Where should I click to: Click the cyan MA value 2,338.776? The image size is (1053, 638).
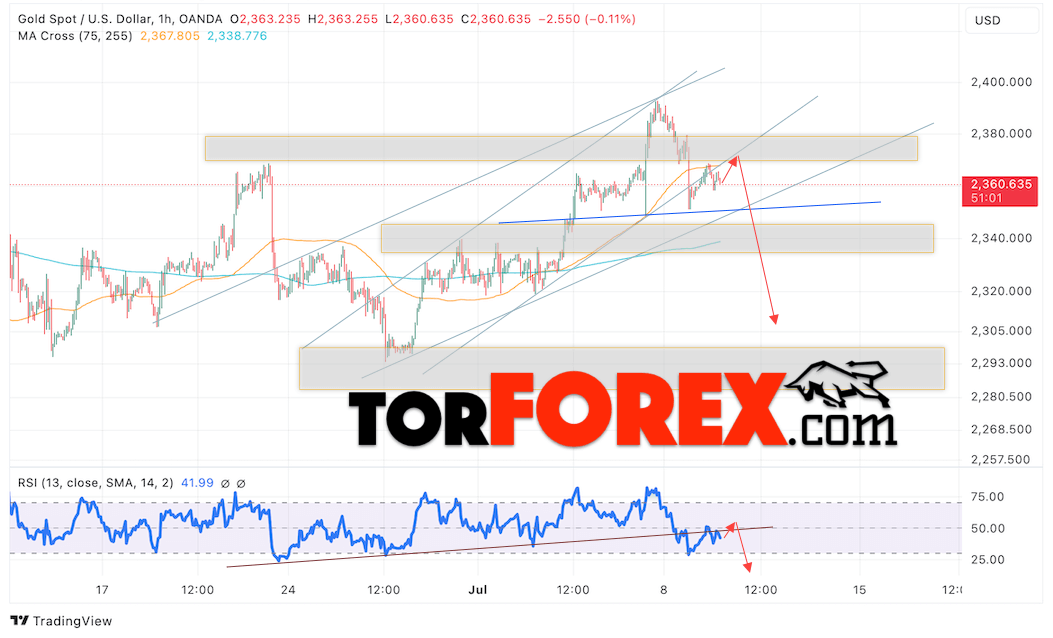pos(237,36)
